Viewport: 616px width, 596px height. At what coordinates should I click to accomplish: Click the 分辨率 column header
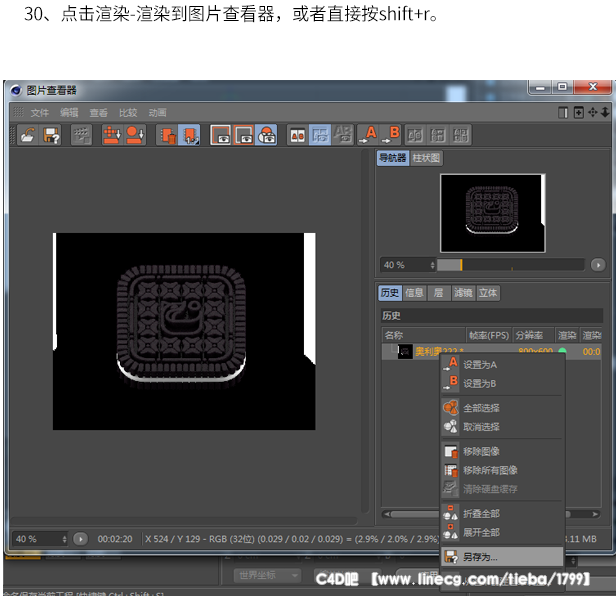pyautogui.click(x=533, y=335)
